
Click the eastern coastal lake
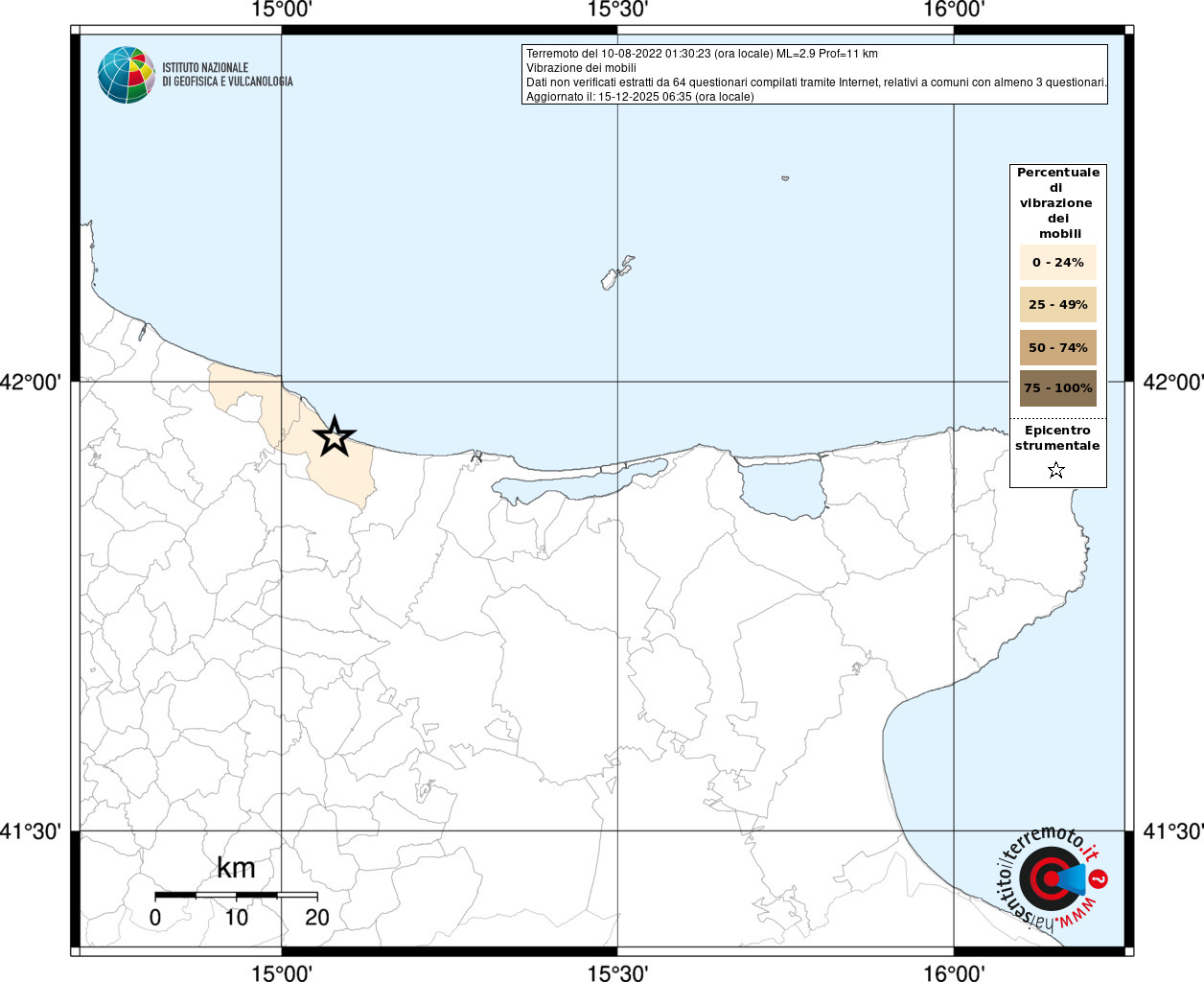coord(784,487)
